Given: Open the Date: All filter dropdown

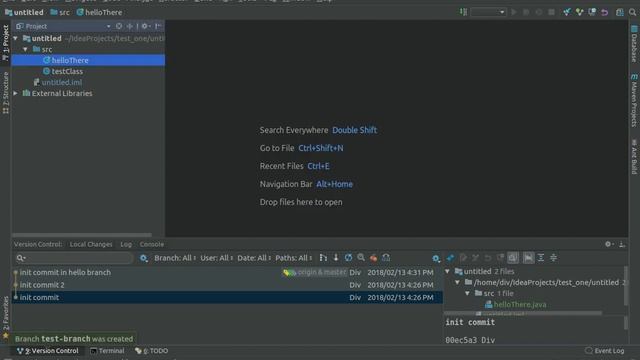Looking at the screenshot, I should pos(253,258).
